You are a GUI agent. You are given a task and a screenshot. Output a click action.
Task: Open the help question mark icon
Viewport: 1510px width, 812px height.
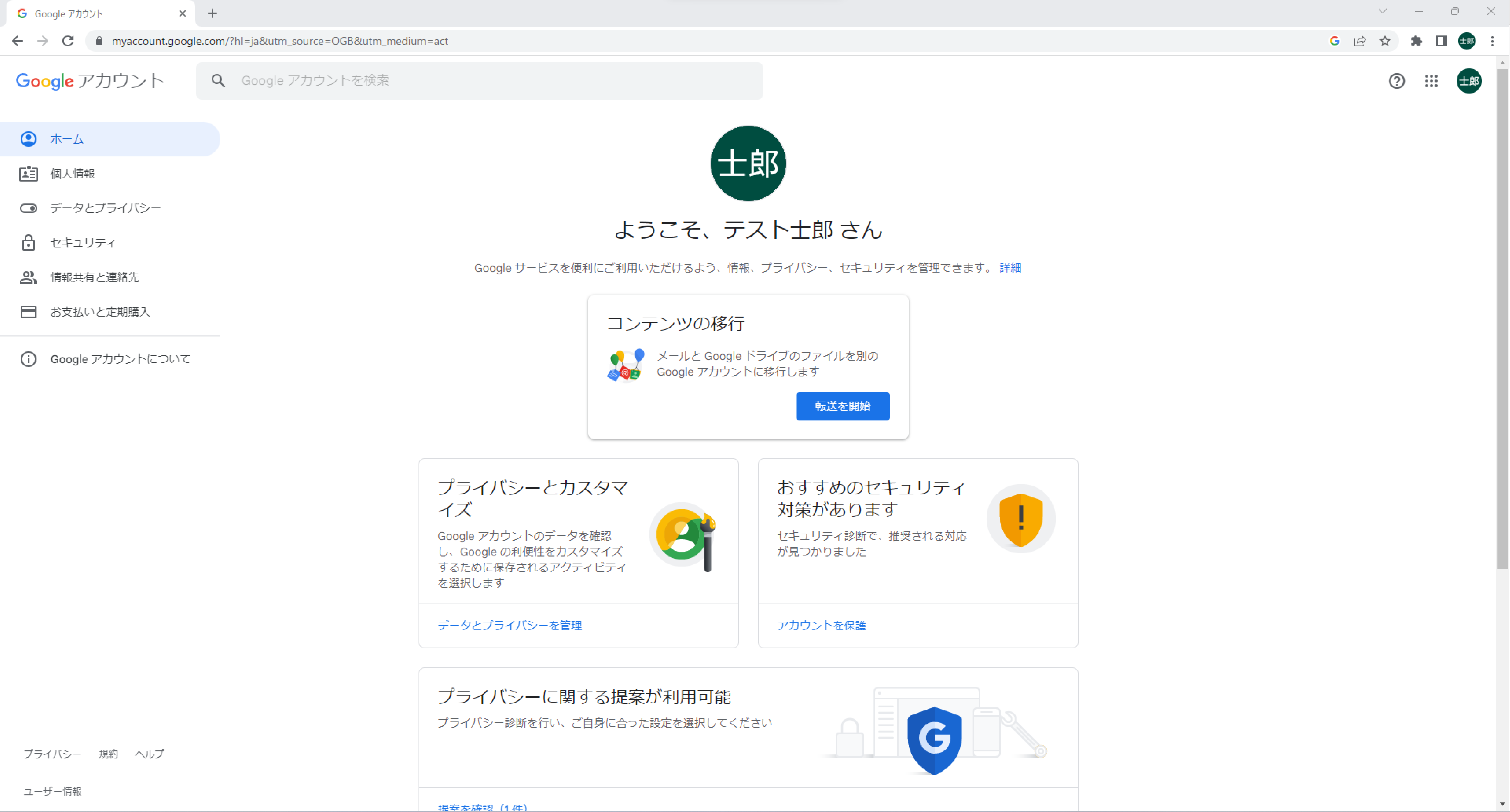click(1397, 81)
